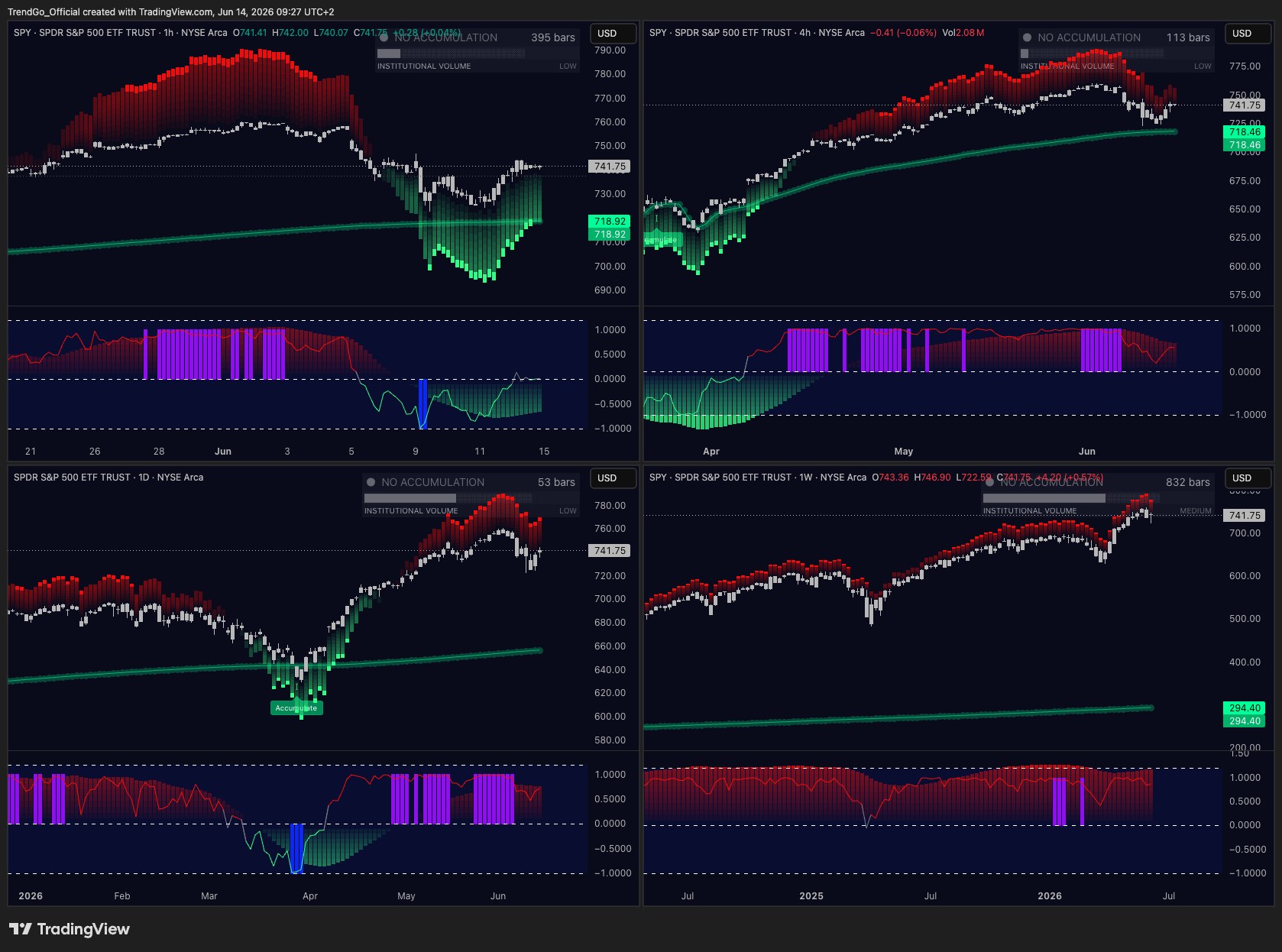Click the 718.92 green price label, 1h chart
Image resolution: width=1282 pixels, height=952 pixels.
click(610, 222)
